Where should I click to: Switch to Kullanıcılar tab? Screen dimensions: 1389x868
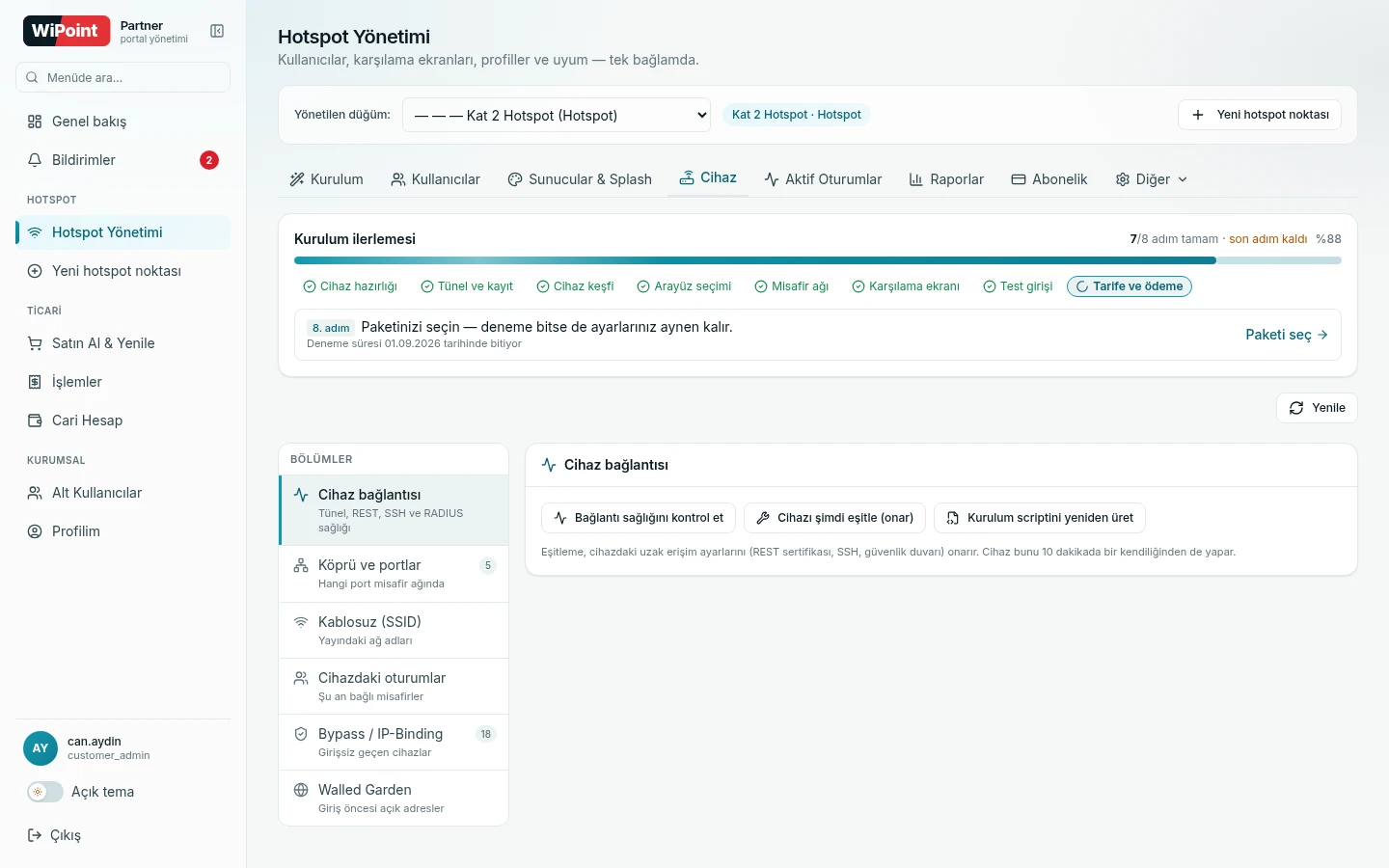pos(436,179)
